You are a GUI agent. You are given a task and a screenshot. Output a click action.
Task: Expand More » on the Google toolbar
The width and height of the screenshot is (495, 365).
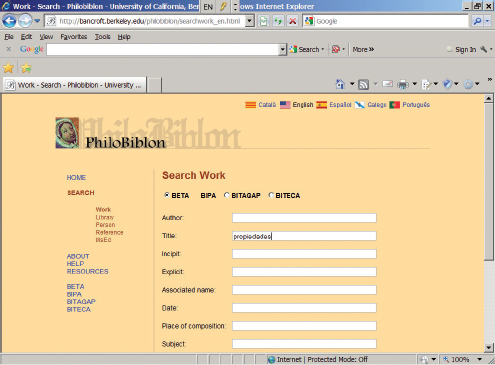click(x=363, y=49)
